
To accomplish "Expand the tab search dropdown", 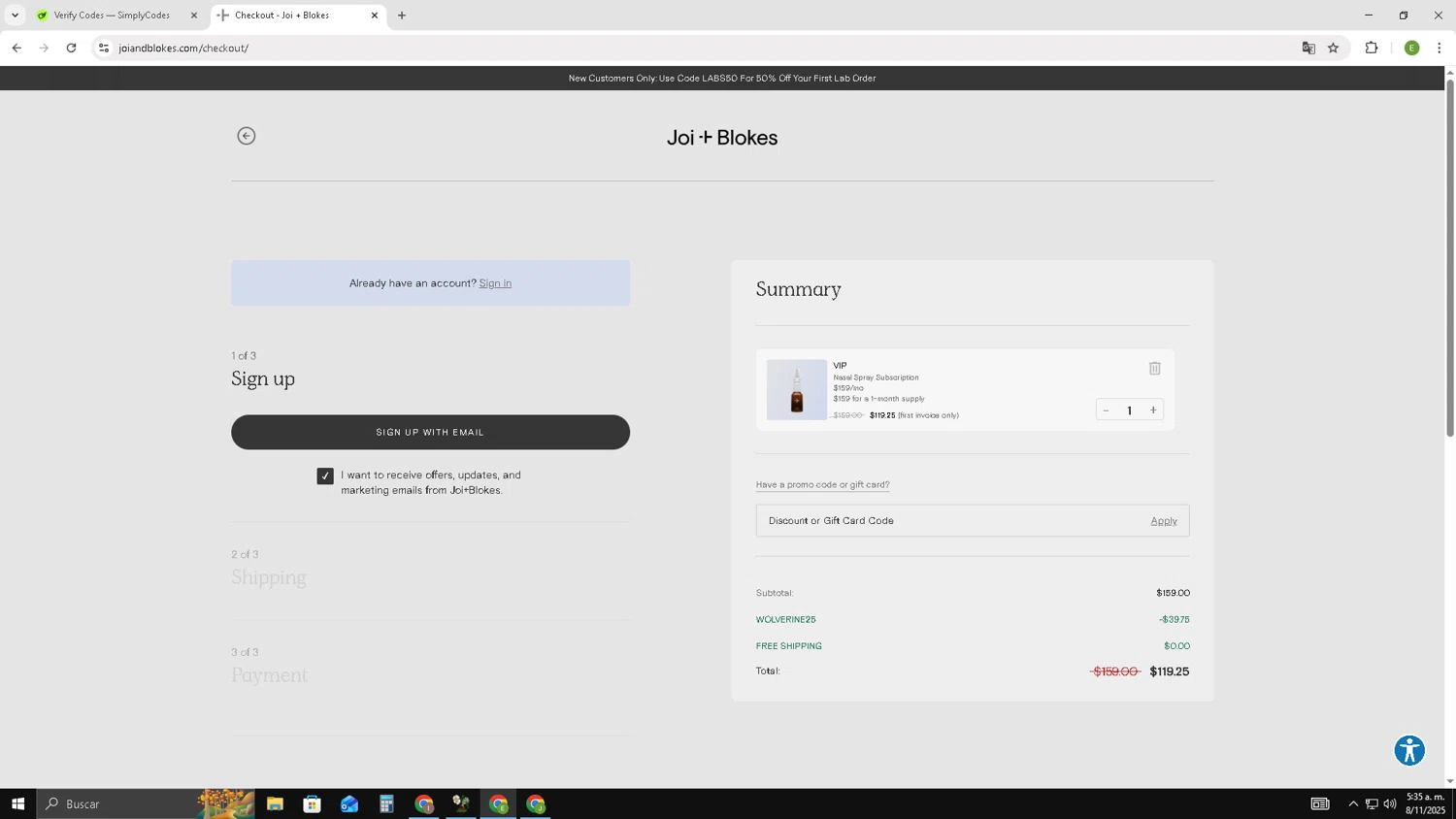I will pyautogui.click(x=15, y=16).
